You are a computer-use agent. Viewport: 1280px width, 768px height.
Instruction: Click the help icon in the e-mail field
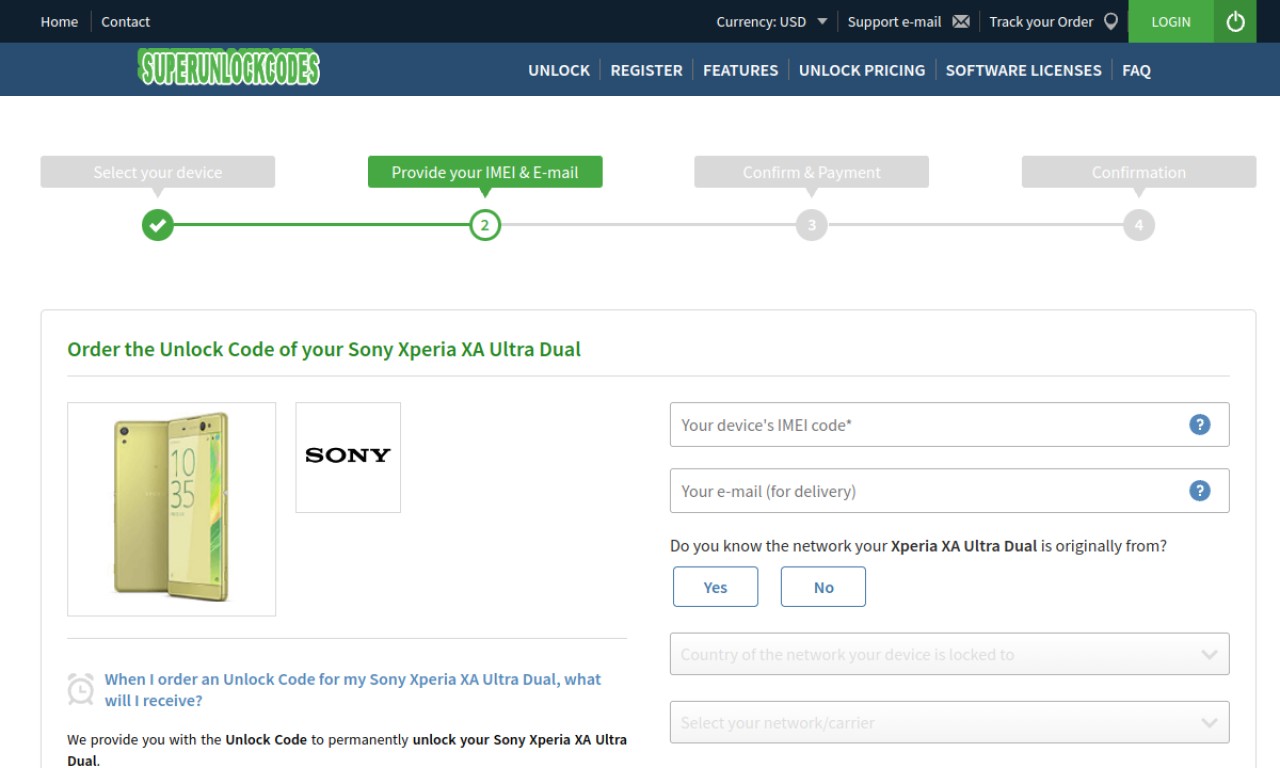point(1200,491)
